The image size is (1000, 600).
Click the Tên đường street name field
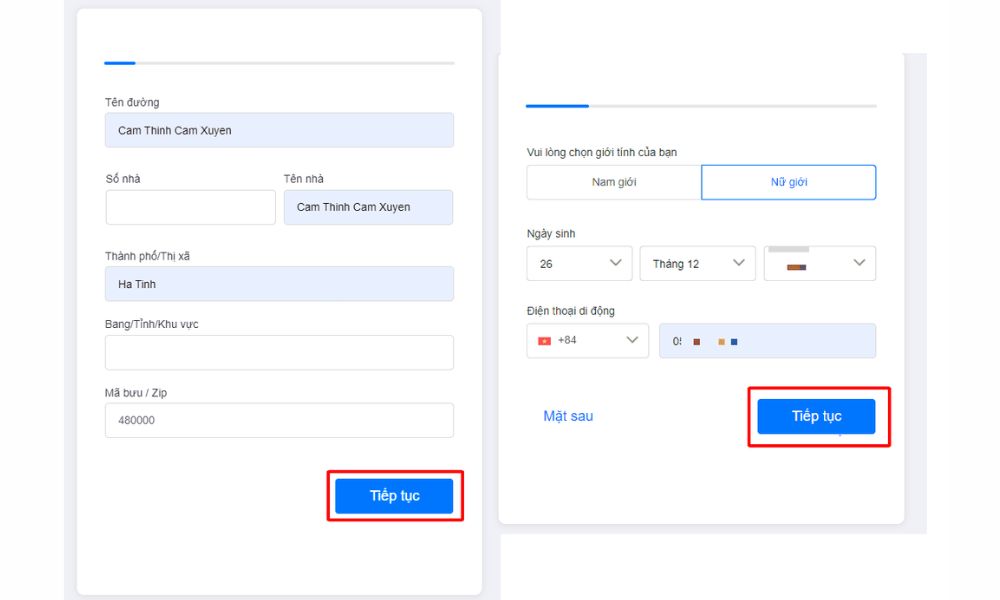click(279, 130)
